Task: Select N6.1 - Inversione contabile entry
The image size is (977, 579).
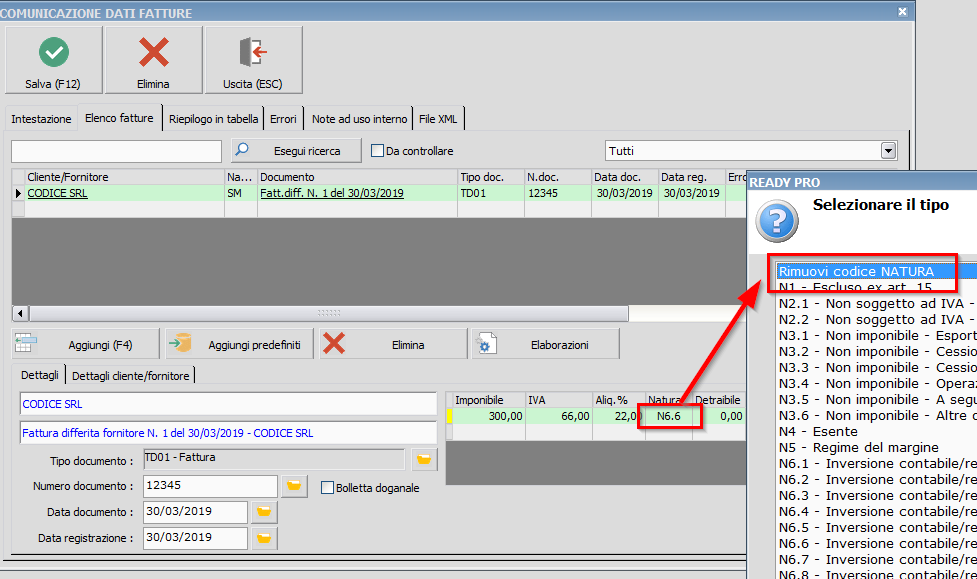Action: [x=877, y=464]
